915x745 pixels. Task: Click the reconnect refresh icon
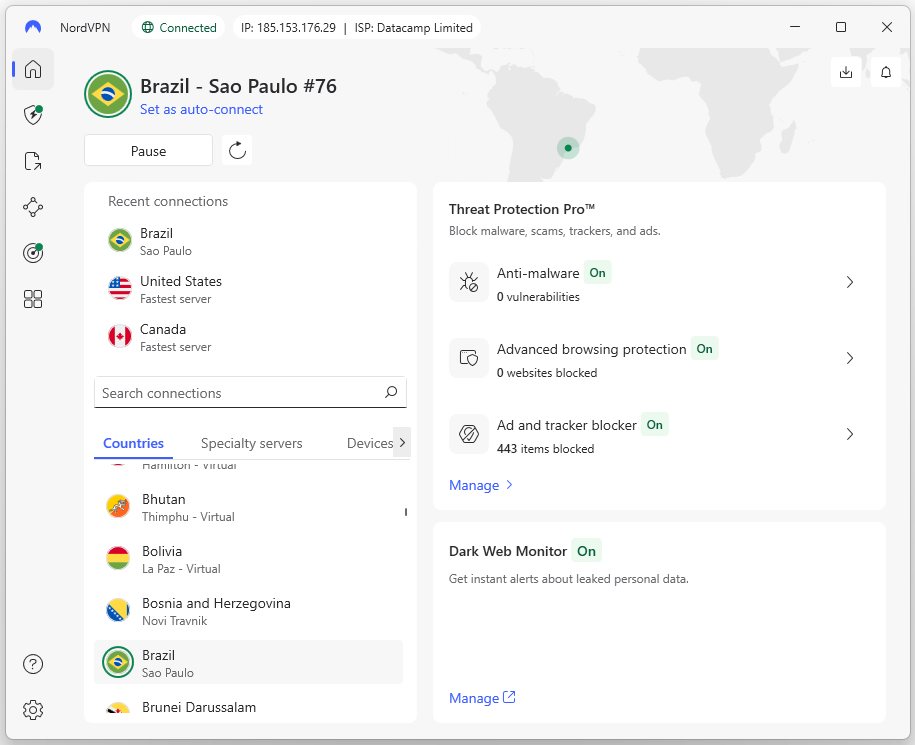[x=237, y=151]
